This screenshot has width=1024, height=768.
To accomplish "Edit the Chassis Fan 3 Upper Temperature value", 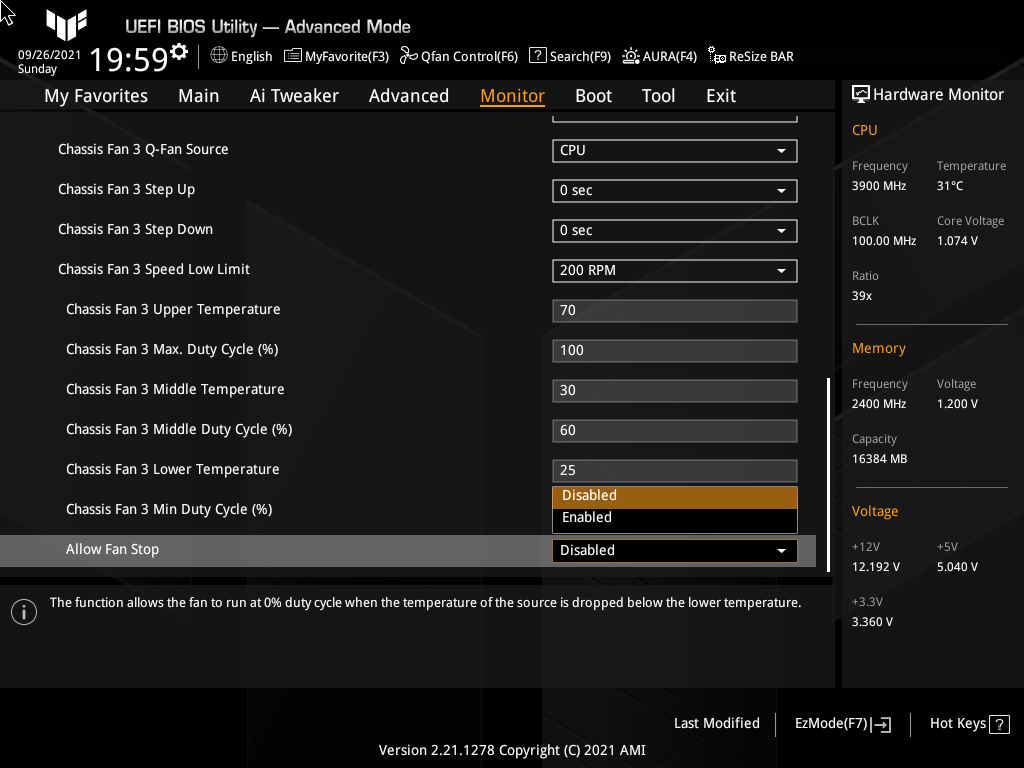I will 674,310.
